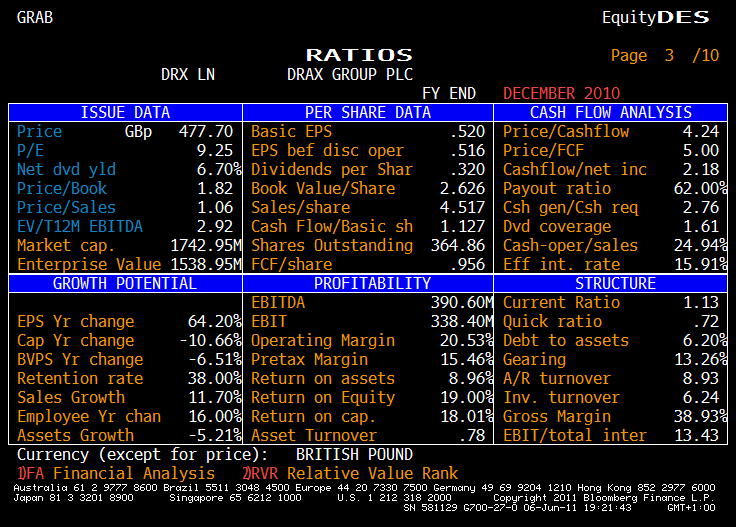The width and height of the screenshot is (736, 527).
Task: Select Asset Turnover value .78
Action: pyautogui.click(x=472, y=435)
